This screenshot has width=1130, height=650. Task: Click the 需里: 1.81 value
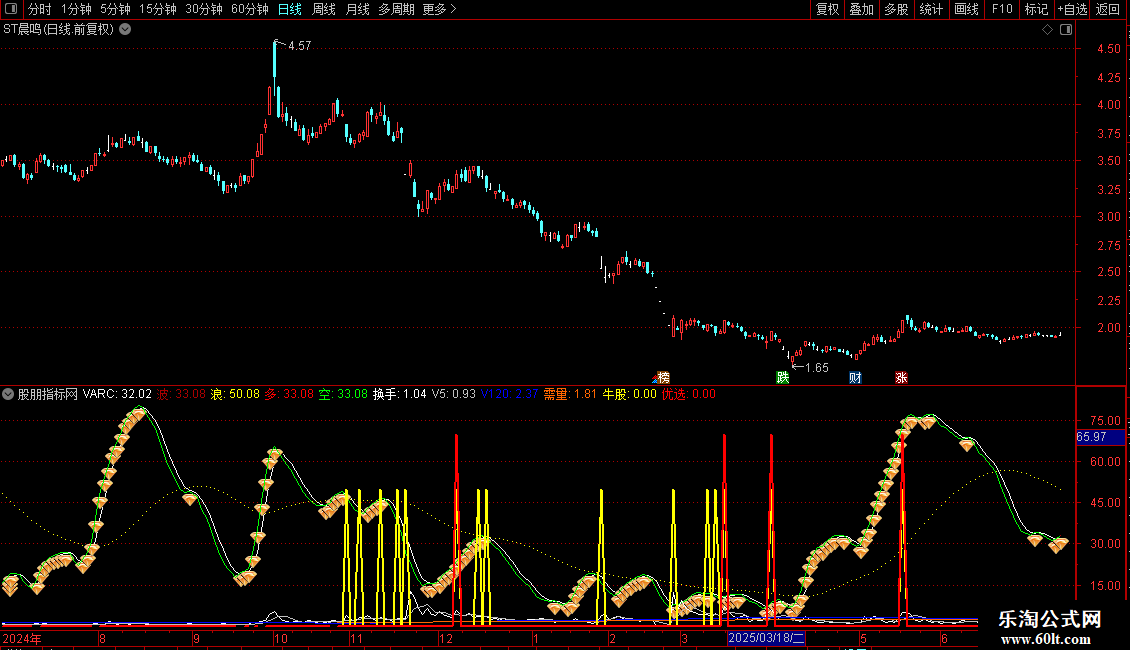click(570, 394)
